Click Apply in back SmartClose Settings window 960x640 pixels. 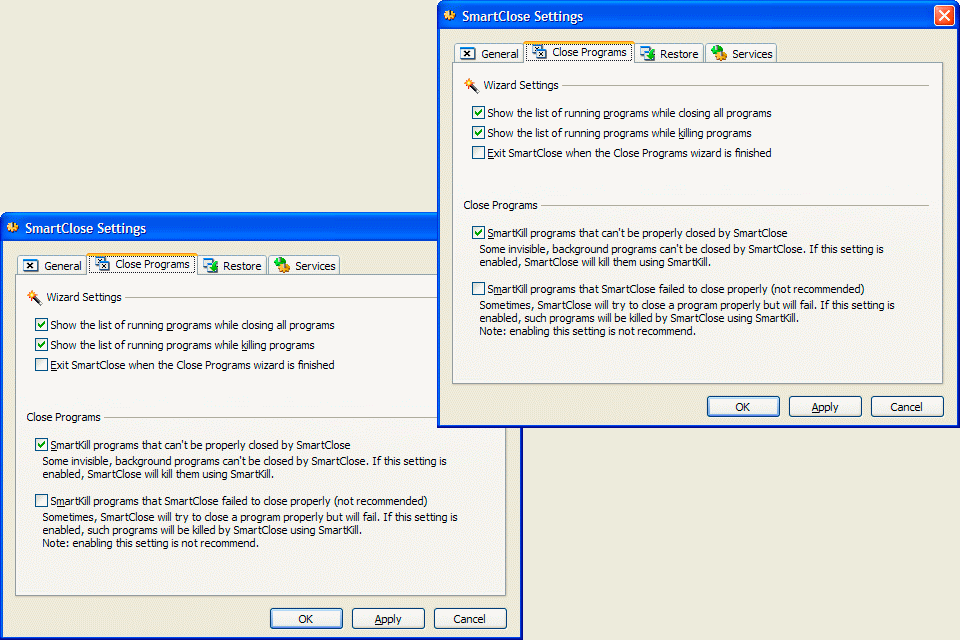(x=388, y=619)
